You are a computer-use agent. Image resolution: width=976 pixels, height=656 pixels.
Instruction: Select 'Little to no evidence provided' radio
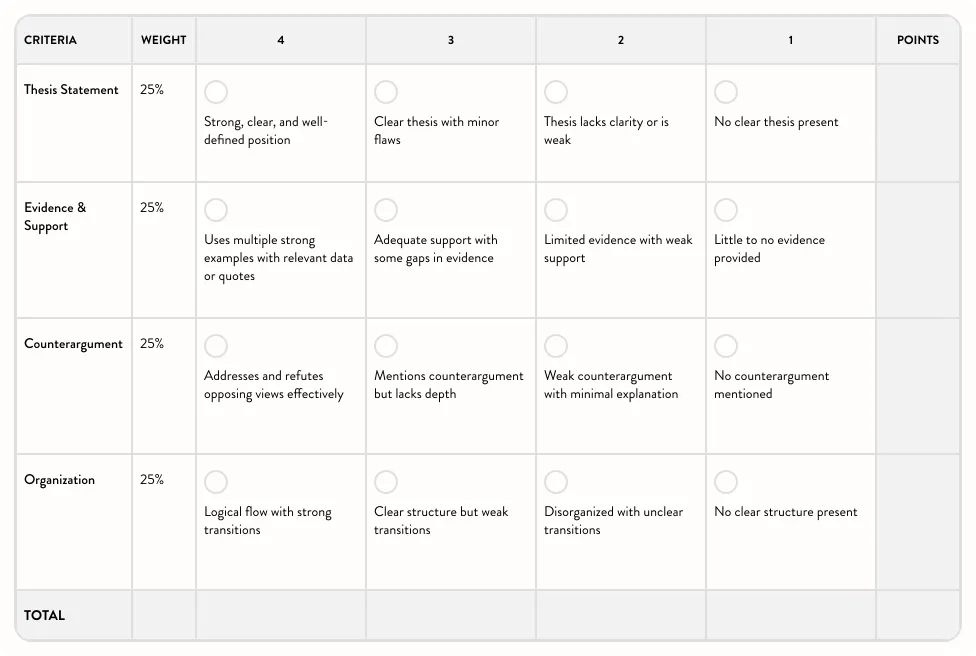(726, 210)
